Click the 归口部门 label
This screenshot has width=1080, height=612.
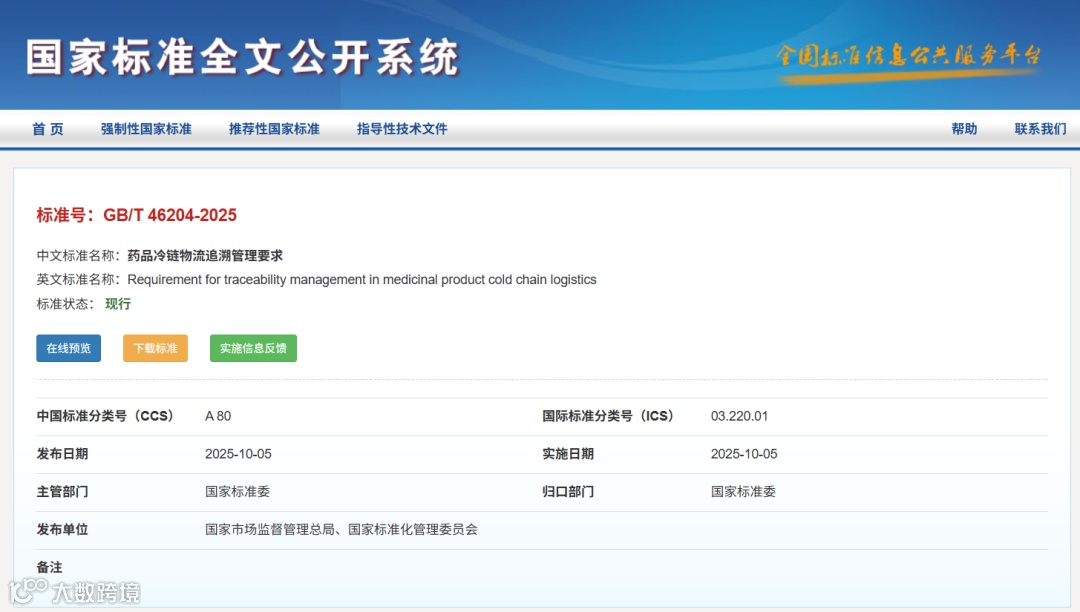pyautogui.click(x=568, y=492)
